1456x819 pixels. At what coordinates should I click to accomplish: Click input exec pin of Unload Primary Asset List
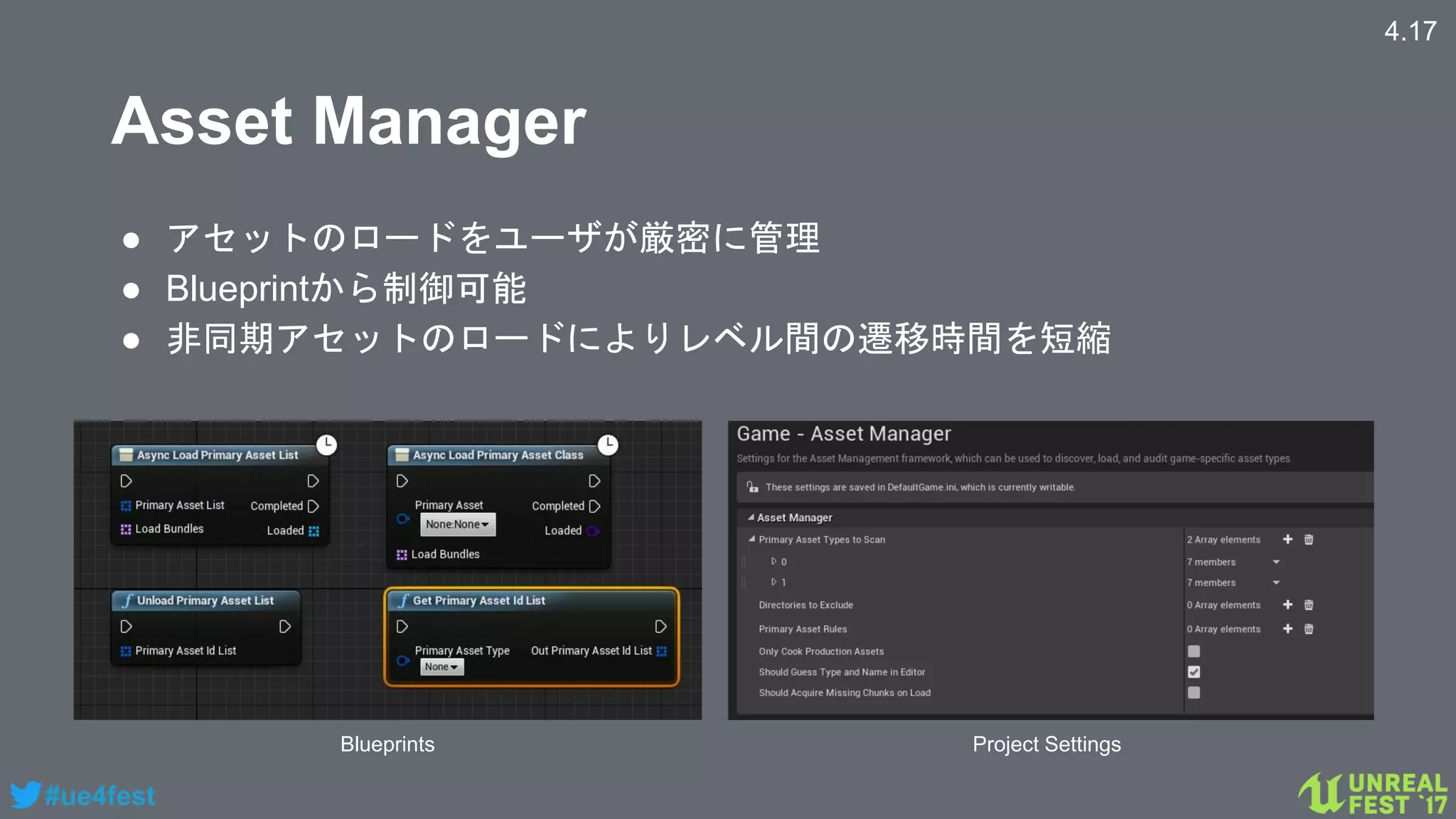click(x=127, y=627)
